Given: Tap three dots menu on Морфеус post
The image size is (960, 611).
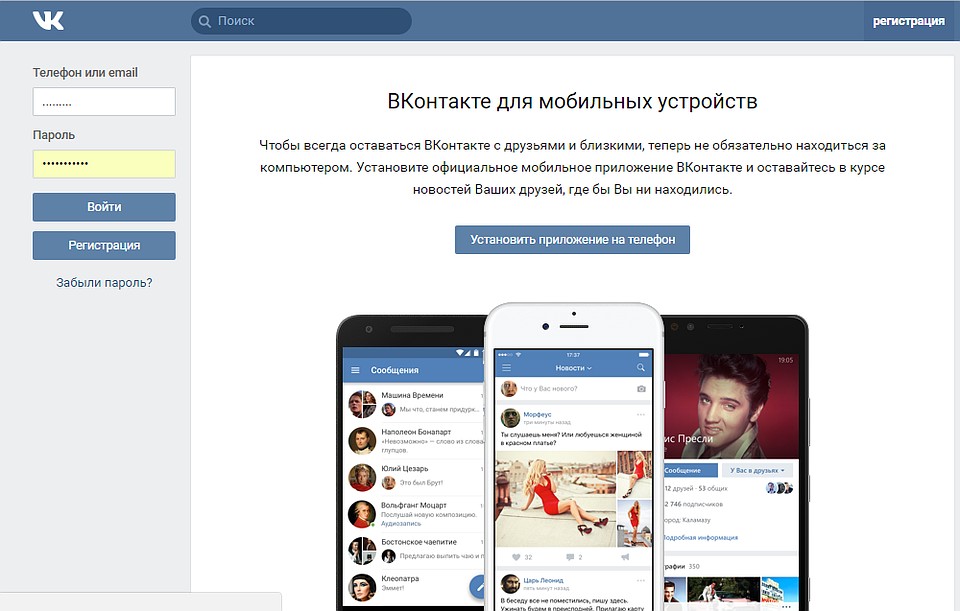Looking at the screenshot, I should 640,414.
